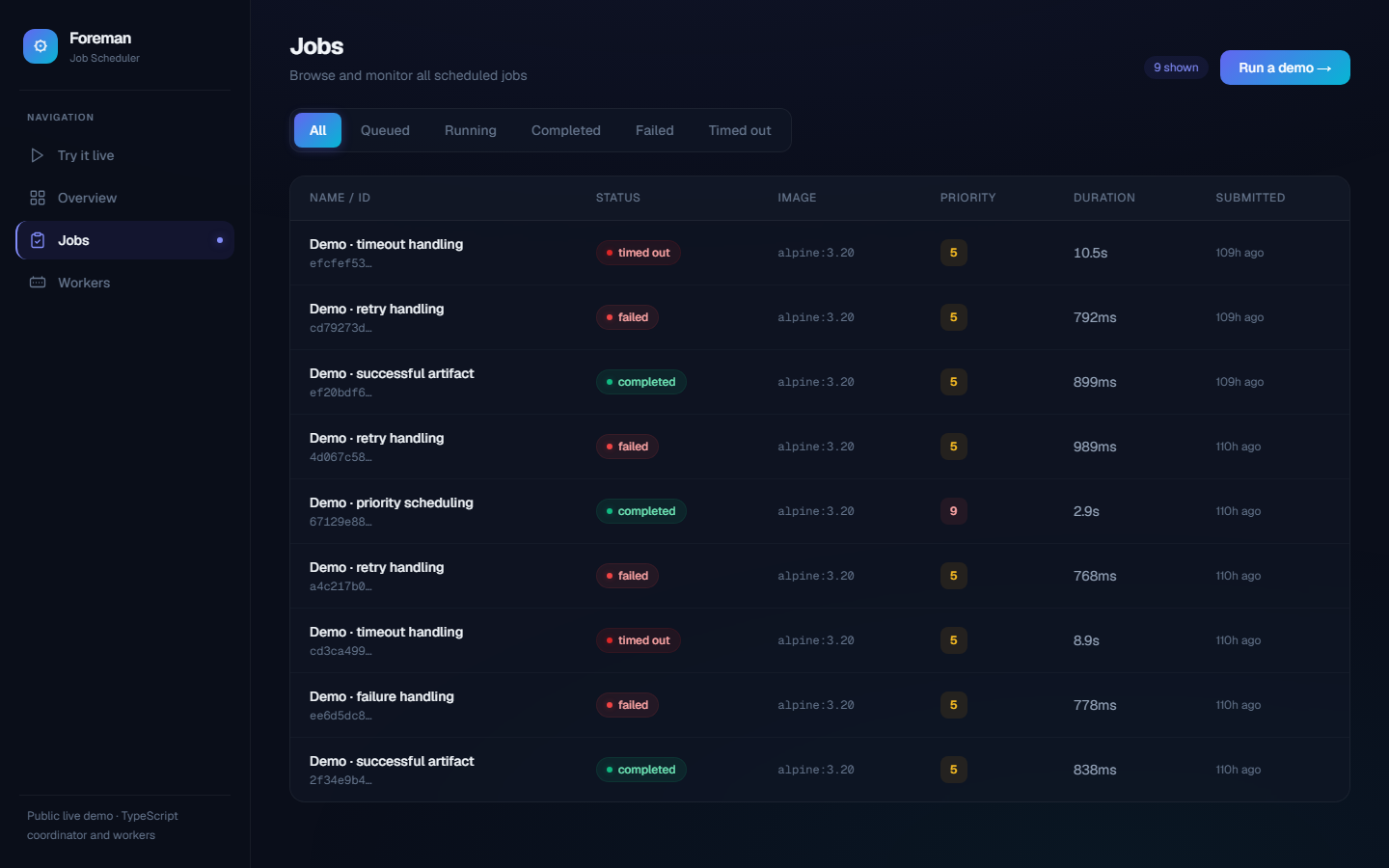This screenshot has width=1389, height=868.
Task: Click the Overview grid icon
Action: coord(38,198)
